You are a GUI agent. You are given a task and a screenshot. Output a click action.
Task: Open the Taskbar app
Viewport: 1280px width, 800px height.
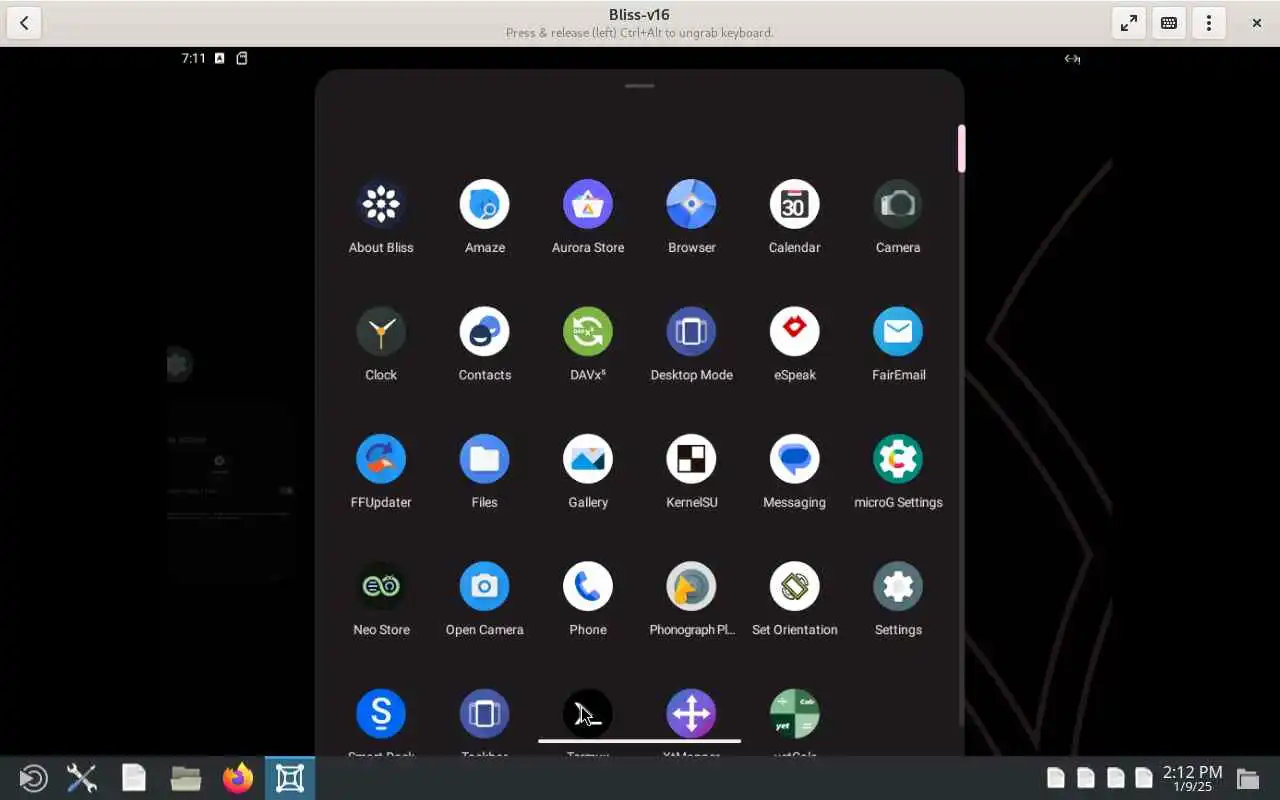click(x=485, y=714)
